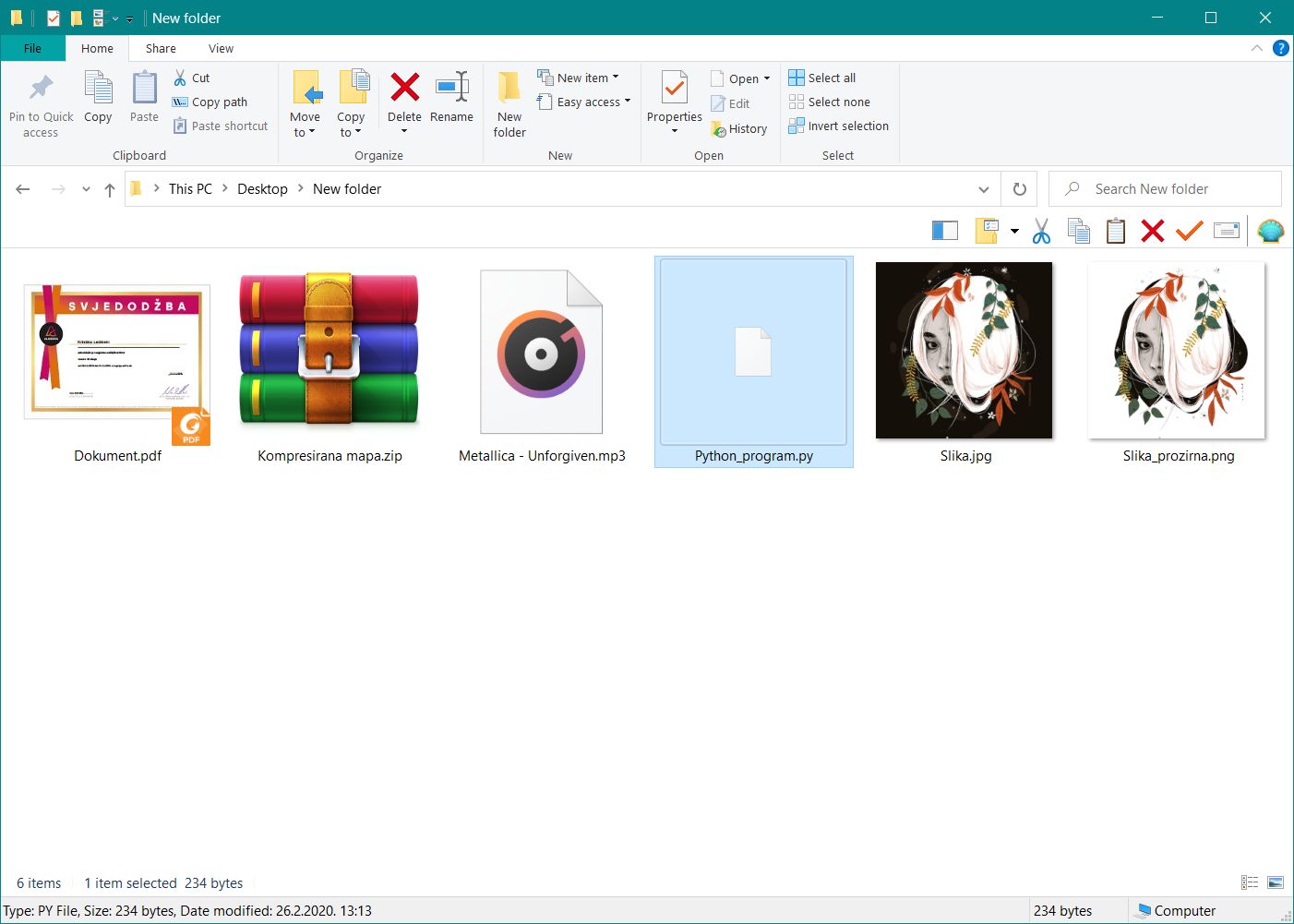Toggle the navigation pane icon in toolbar
Viewport: 1294px width, 924px height.
(x=944, y=231)
